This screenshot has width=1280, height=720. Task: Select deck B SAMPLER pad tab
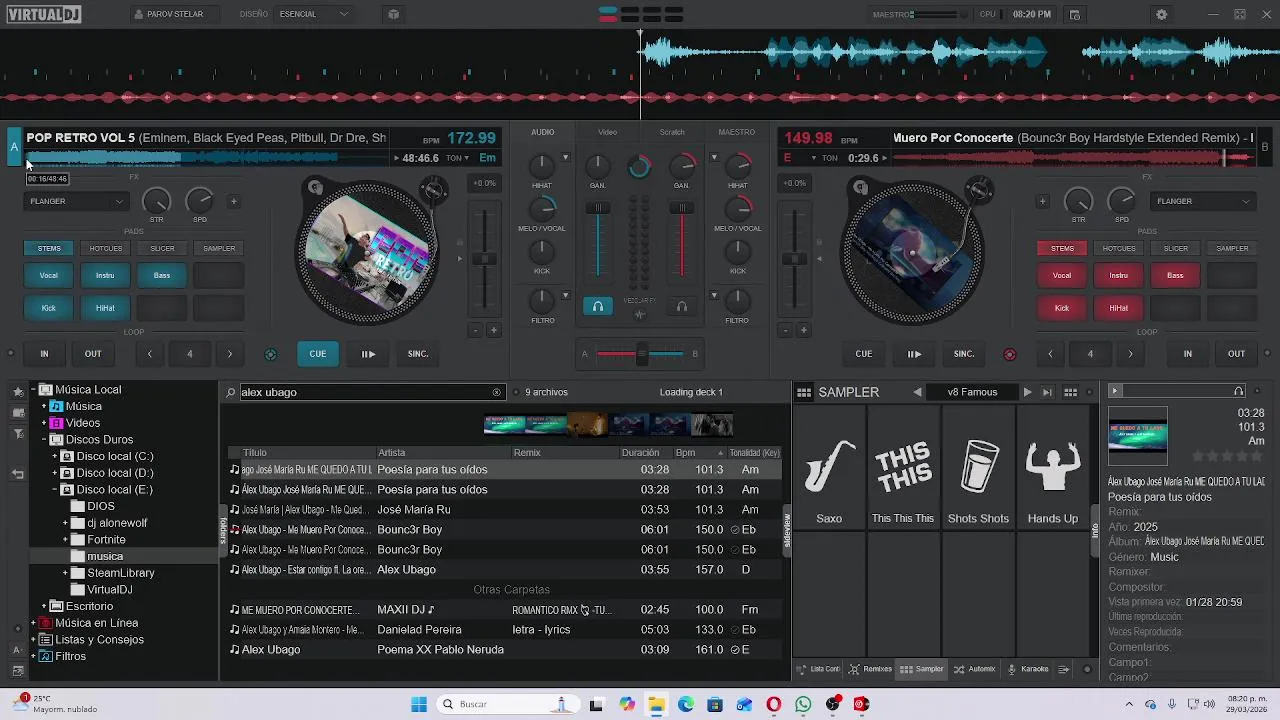pos(1232,248)
